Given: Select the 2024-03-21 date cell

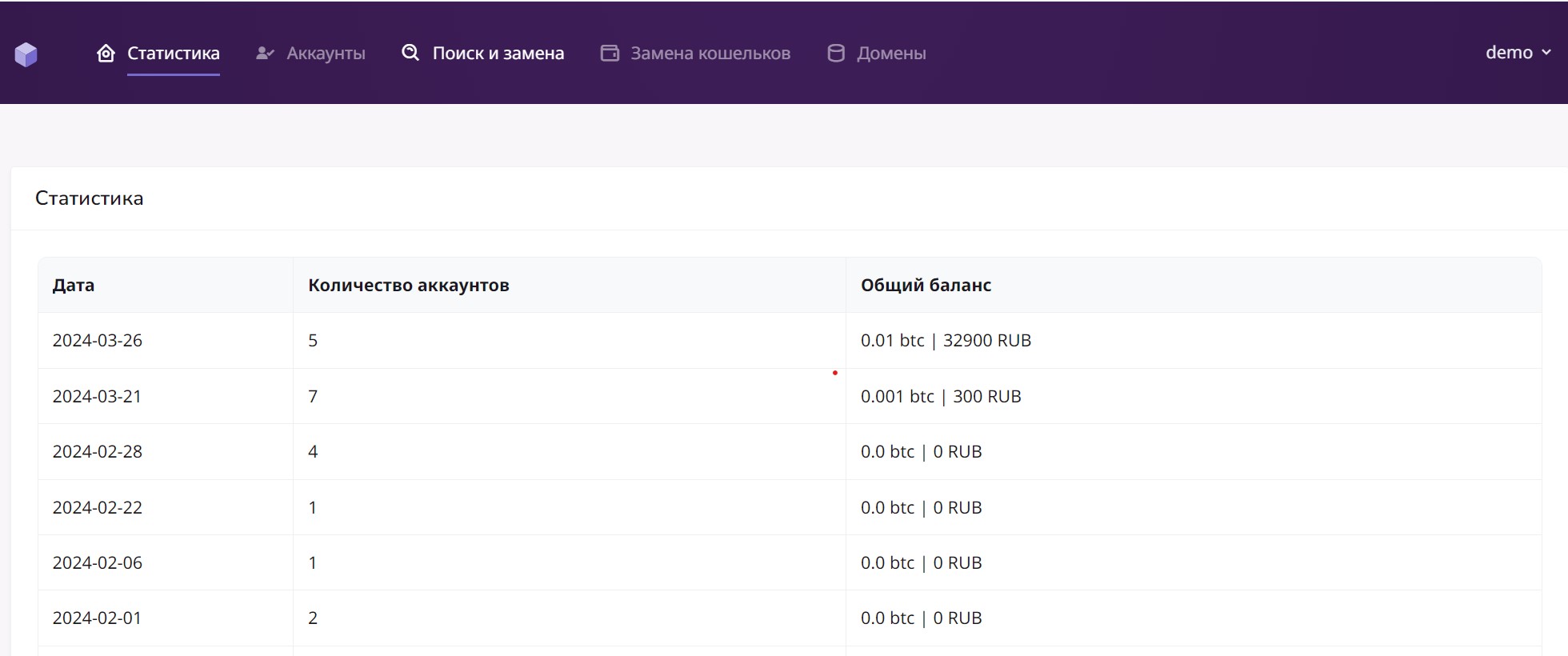Looking at the screenshot, I should pyautogui.click(x=97, y=397).
